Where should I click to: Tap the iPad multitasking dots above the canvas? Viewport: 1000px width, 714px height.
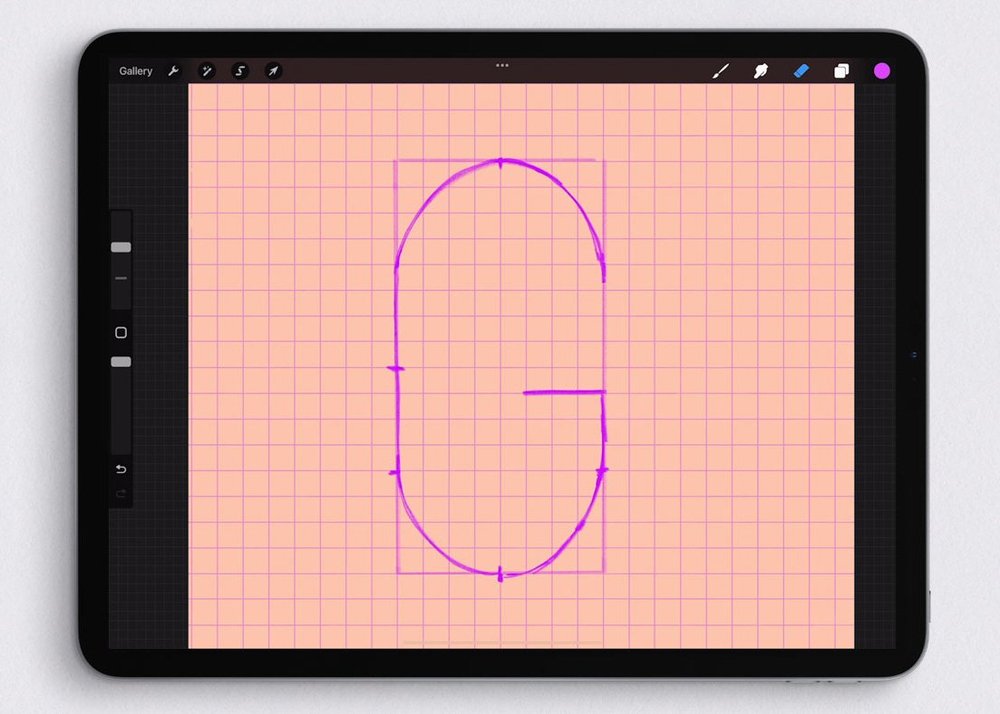(x=502, y=64)
